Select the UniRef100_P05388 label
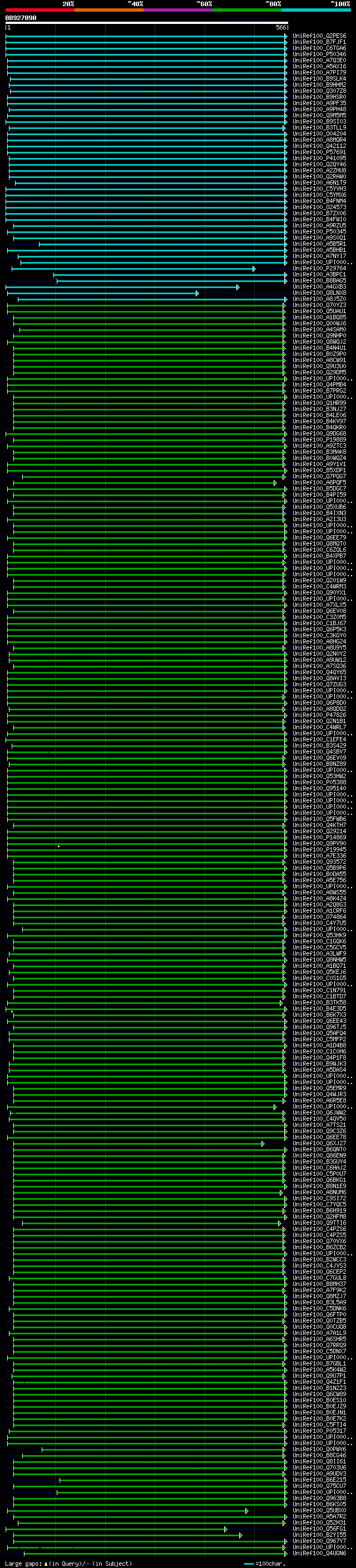The height and width of the screenshot is (1568, 356). [x=319, y=782]
